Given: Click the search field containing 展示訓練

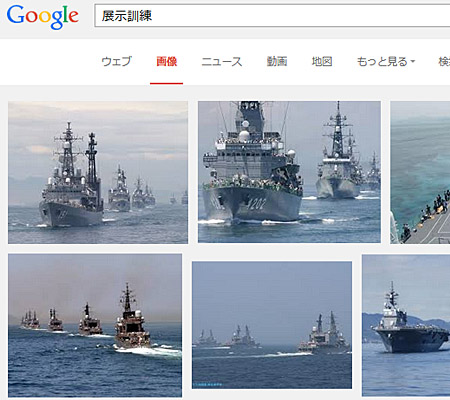Looking at the screenshot, I should (x=272, y=16).
